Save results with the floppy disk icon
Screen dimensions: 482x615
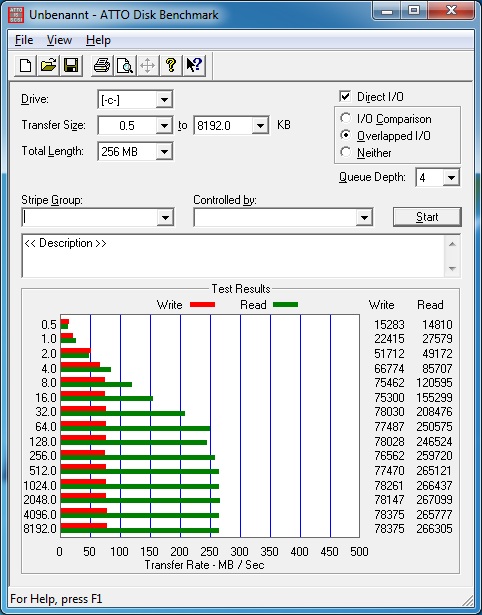(x=71, y=65)
